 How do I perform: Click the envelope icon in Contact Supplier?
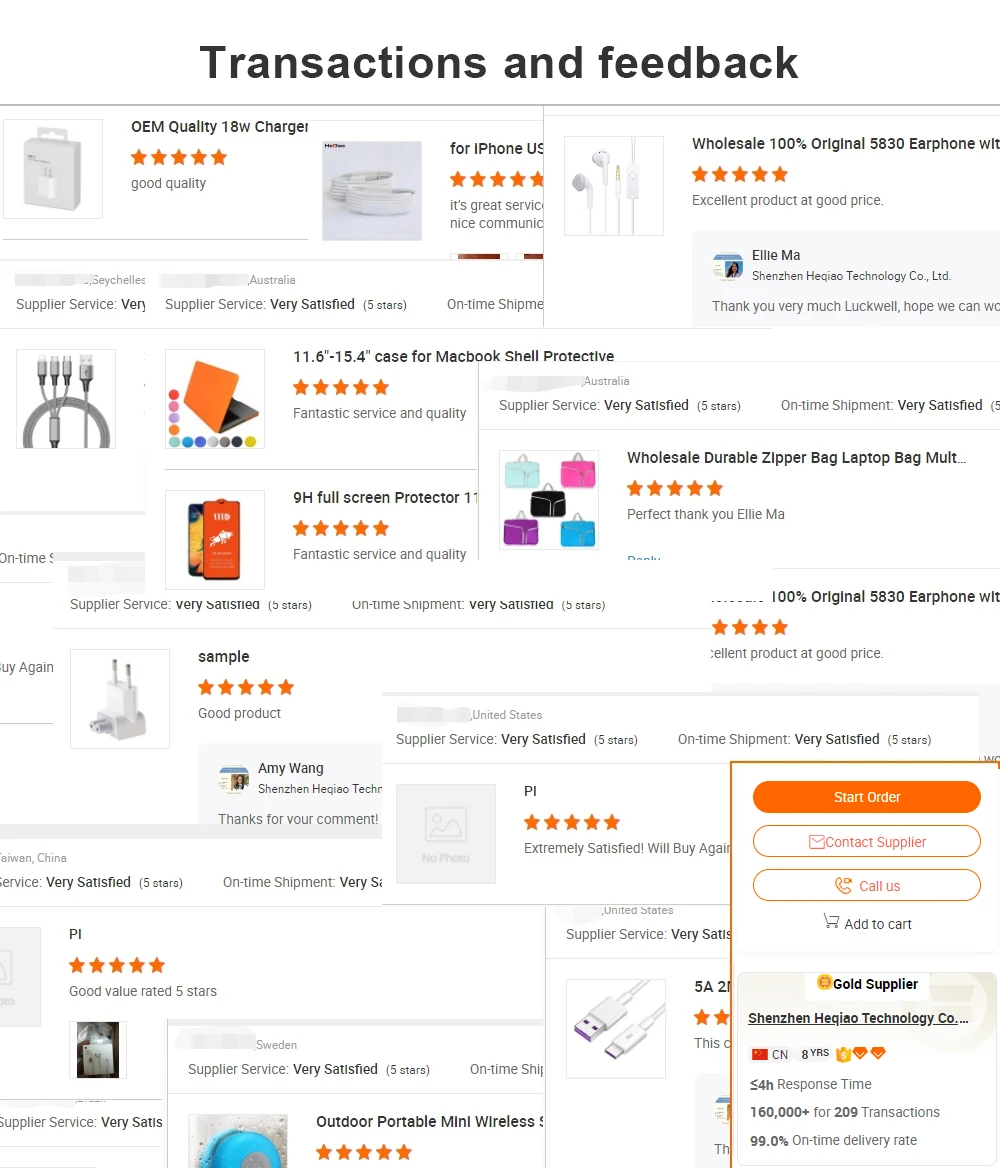tap(816, 842)
